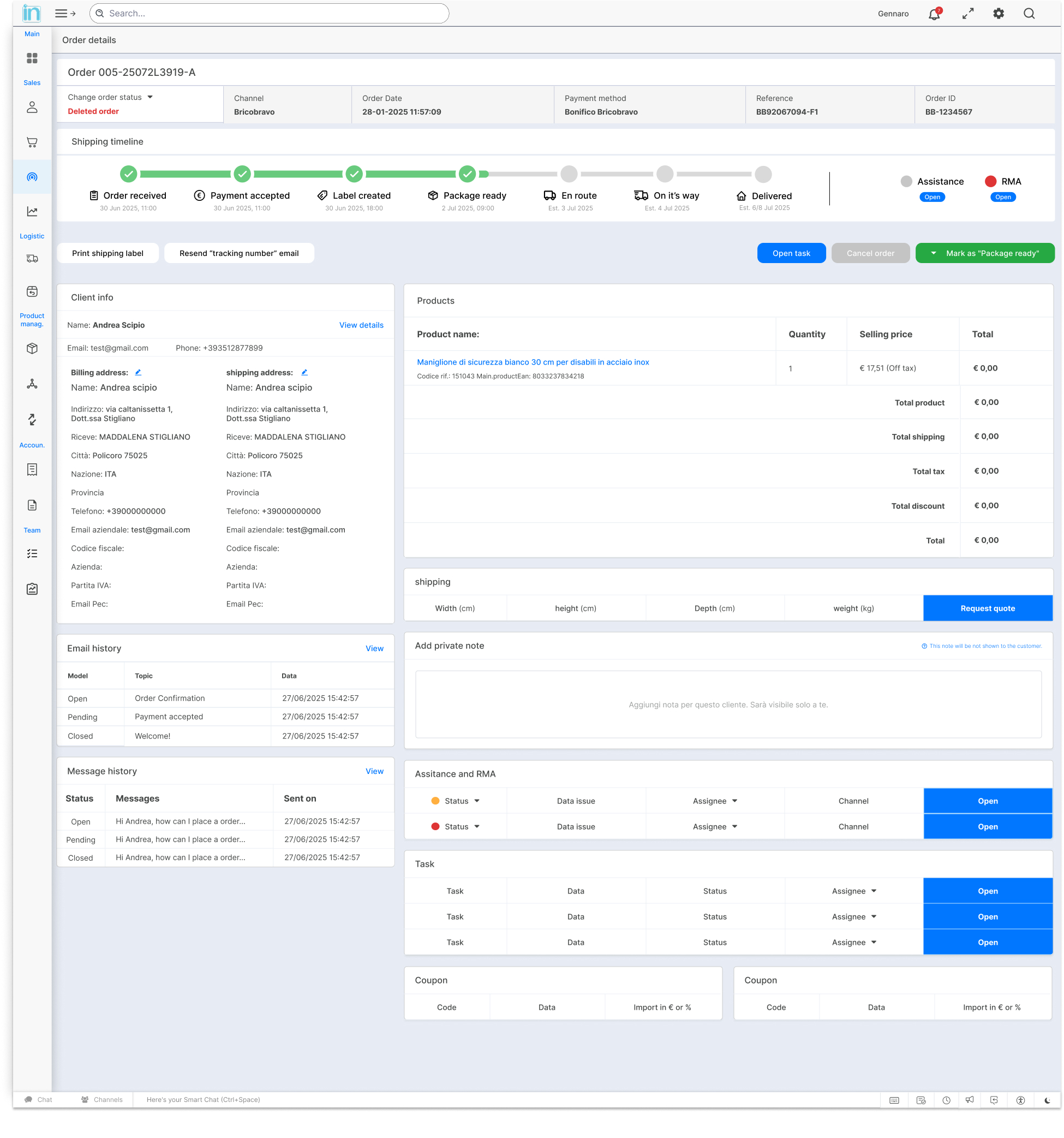Toggle the RMA Open status badge
This screenshot has height=1138, width=1064.
click(1003, 197)
